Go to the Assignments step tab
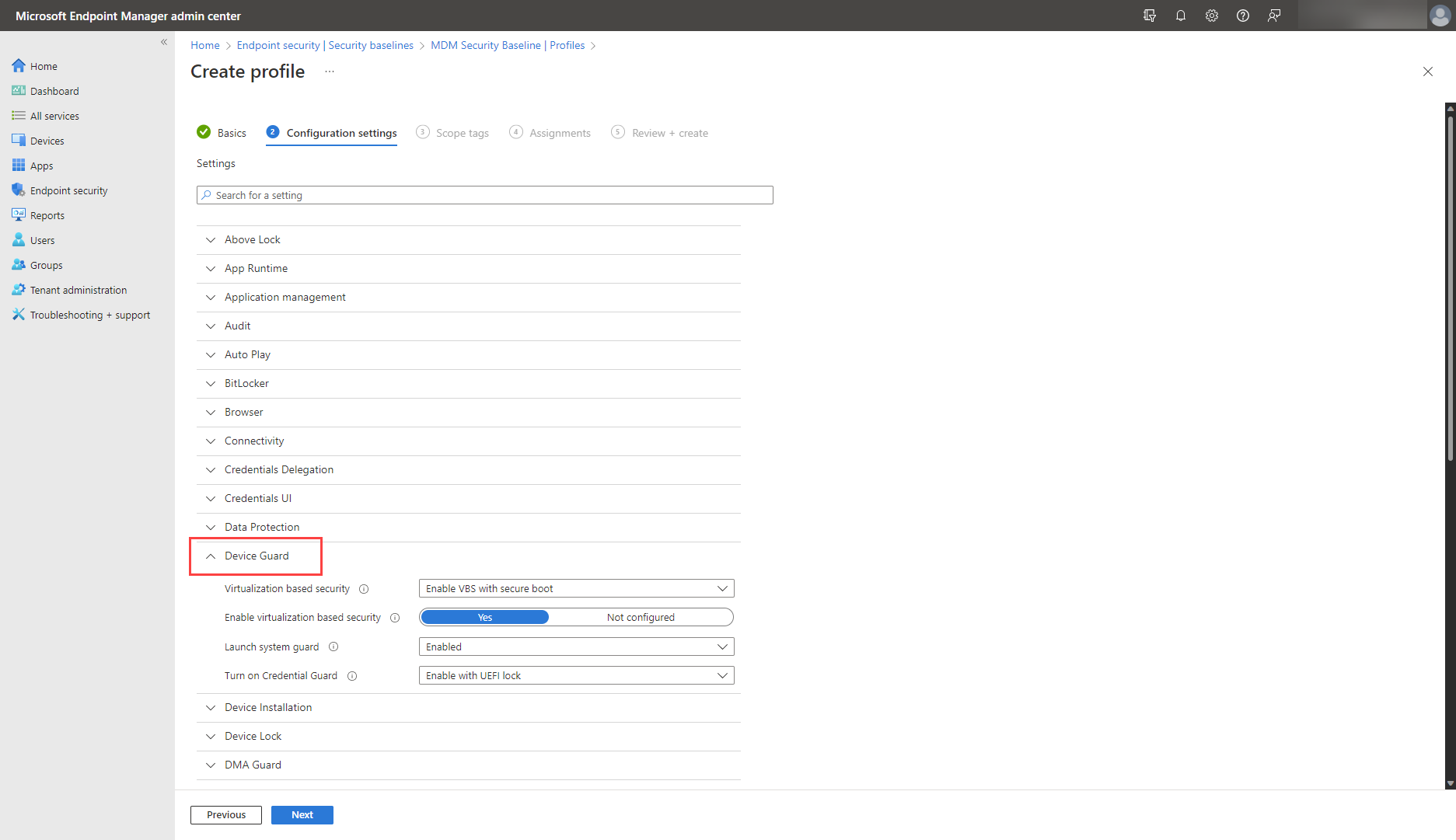The width and height of the screenshot is (1456, 840). (x=550, y=133)
